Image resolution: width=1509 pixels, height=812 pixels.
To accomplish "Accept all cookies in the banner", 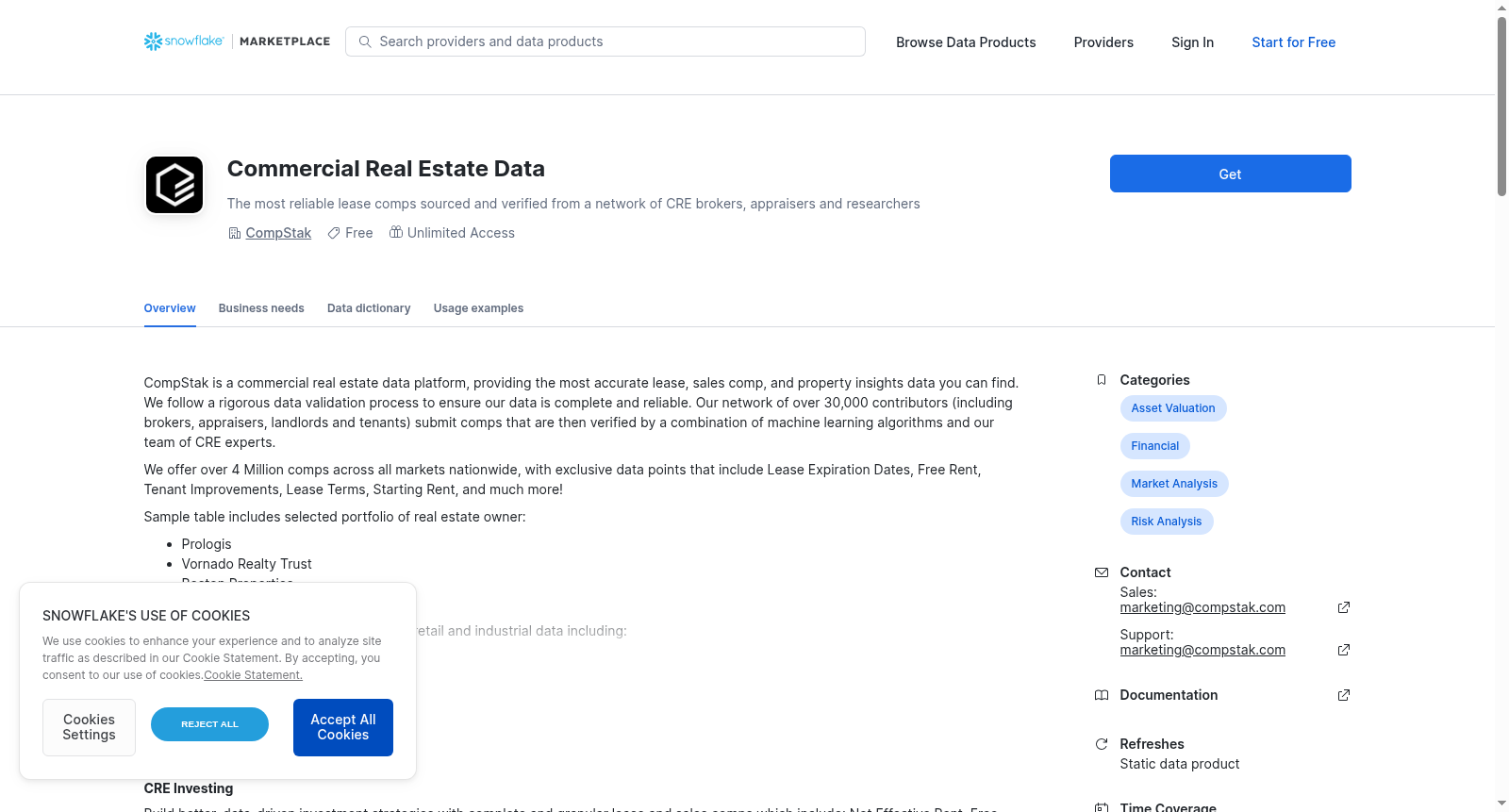I will click(x=343, y=727).
